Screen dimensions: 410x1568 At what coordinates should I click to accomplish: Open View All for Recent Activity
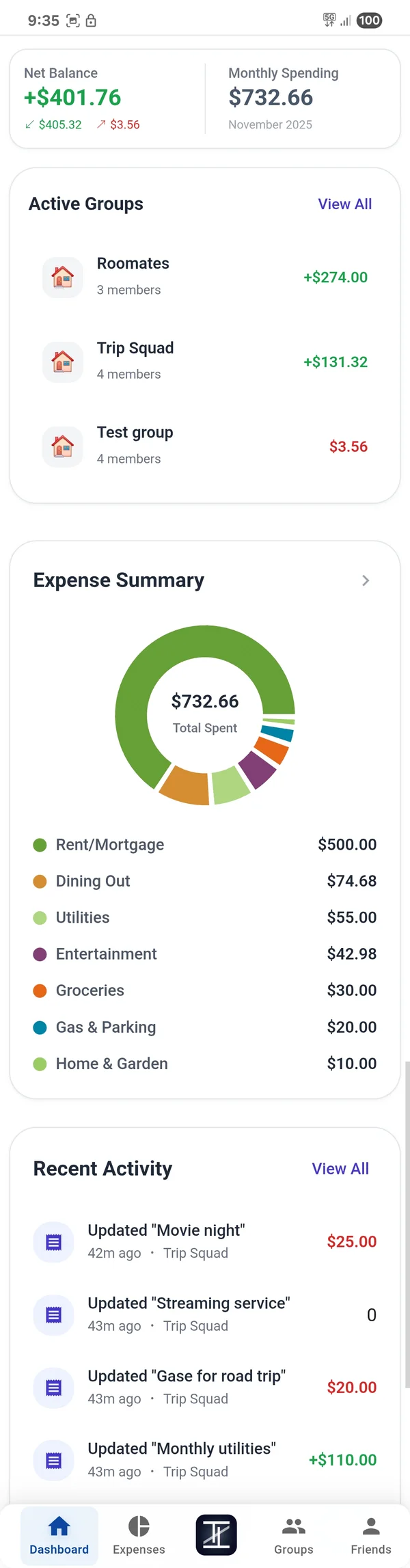tap(340, 1169)
